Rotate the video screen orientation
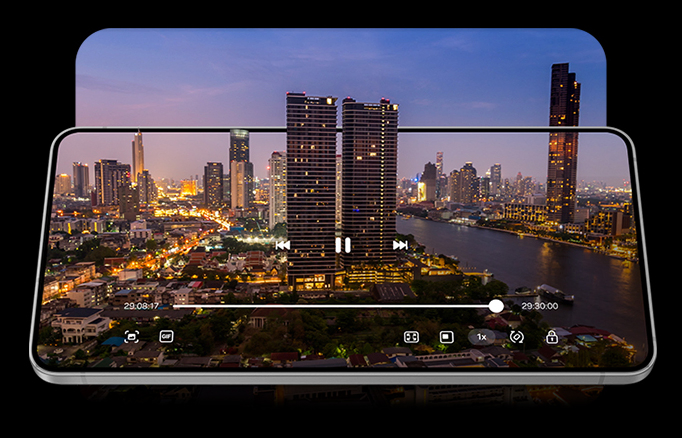Screen dimensions: 682x438 (516, 337)
